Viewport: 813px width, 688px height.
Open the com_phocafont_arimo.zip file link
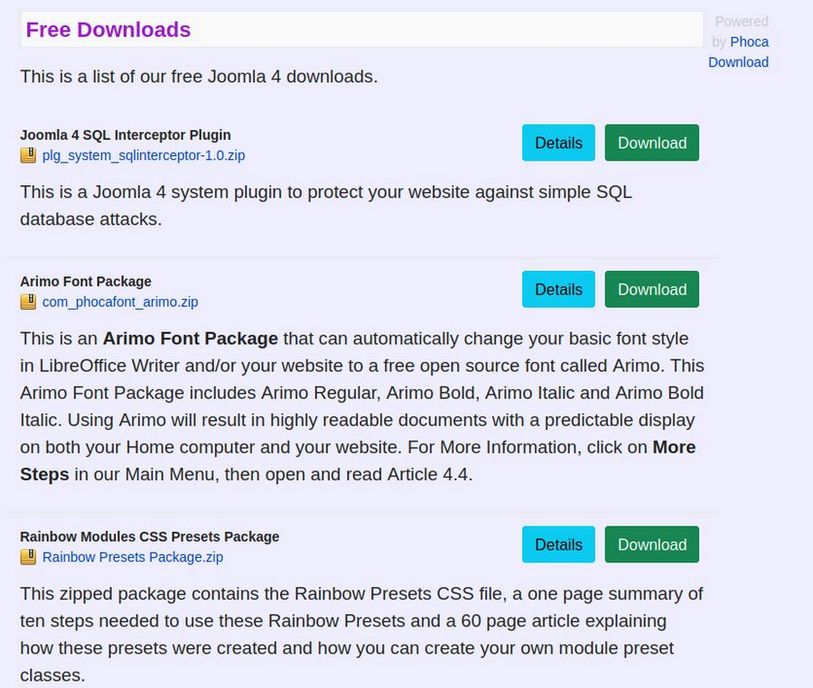tap(120, 302)
